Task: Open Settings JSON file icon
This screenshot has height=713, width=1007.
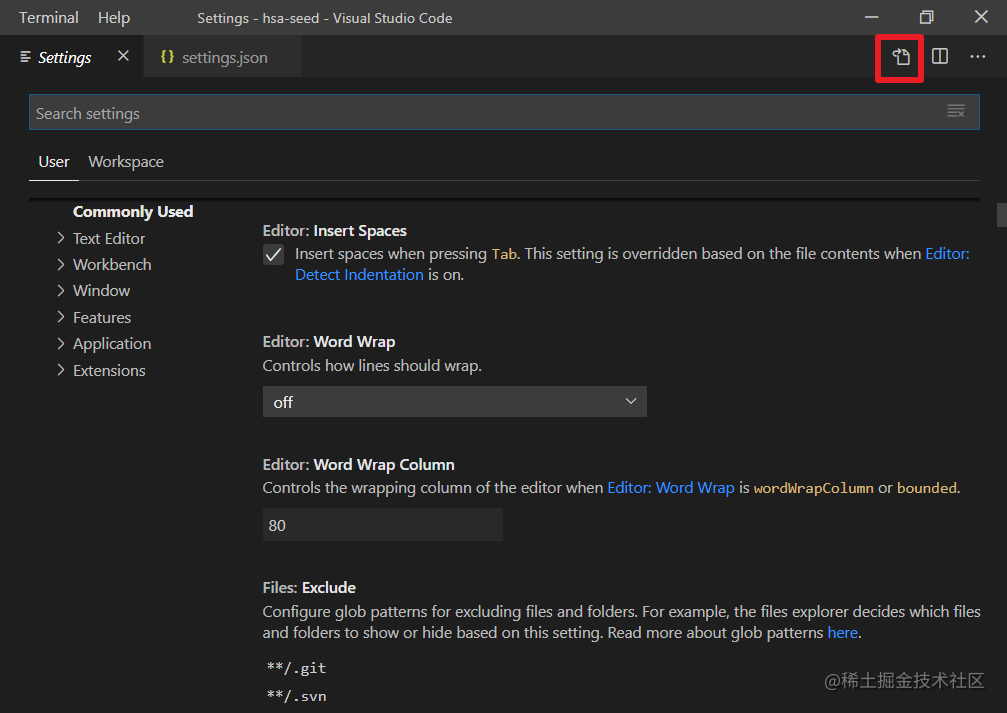Action: pyautogui.click(x=901, y=57)
